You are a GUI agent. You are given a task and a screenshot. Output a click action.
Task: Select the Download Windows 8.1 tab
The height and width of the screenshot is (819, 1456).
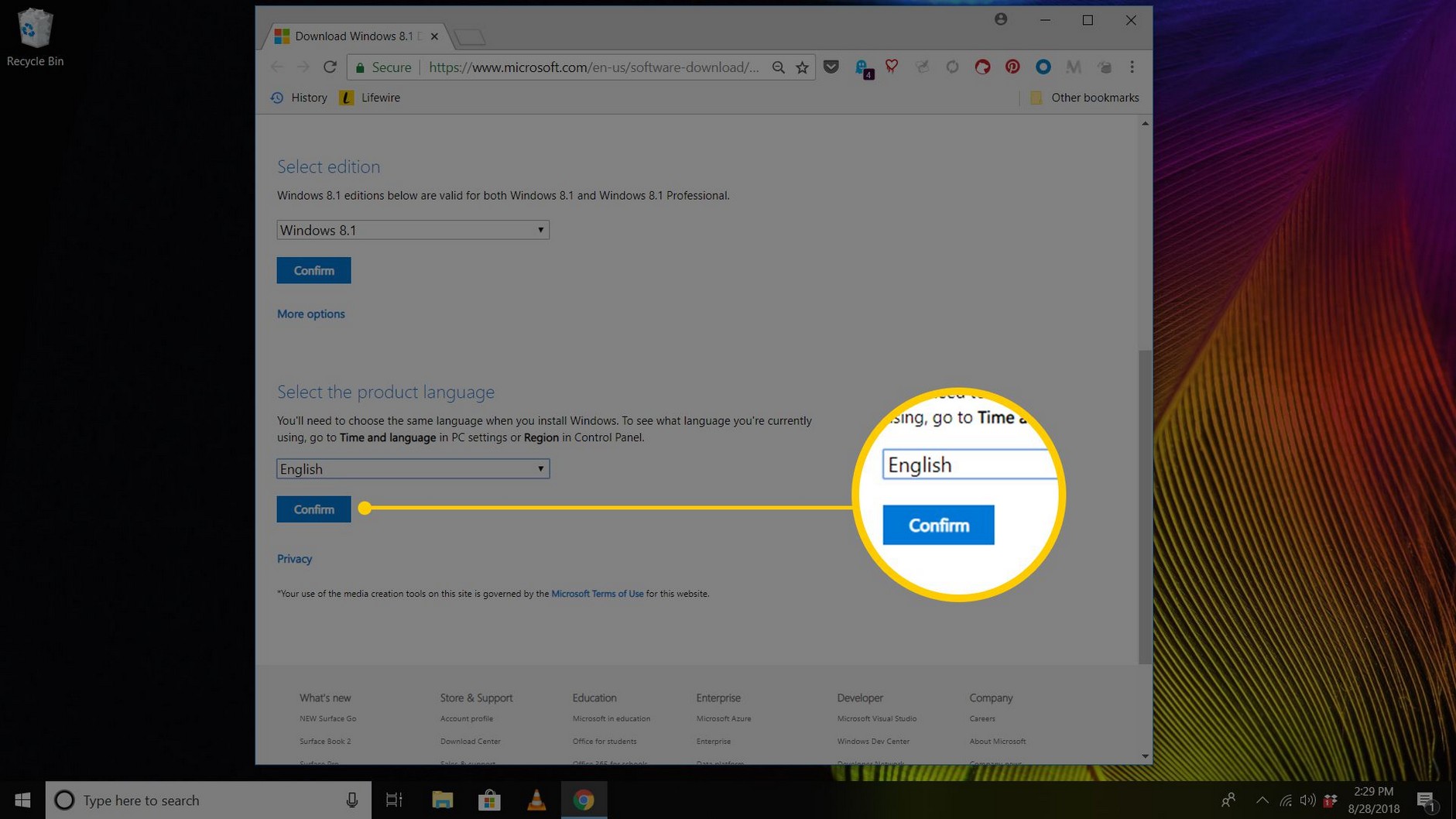coord(352,36)
